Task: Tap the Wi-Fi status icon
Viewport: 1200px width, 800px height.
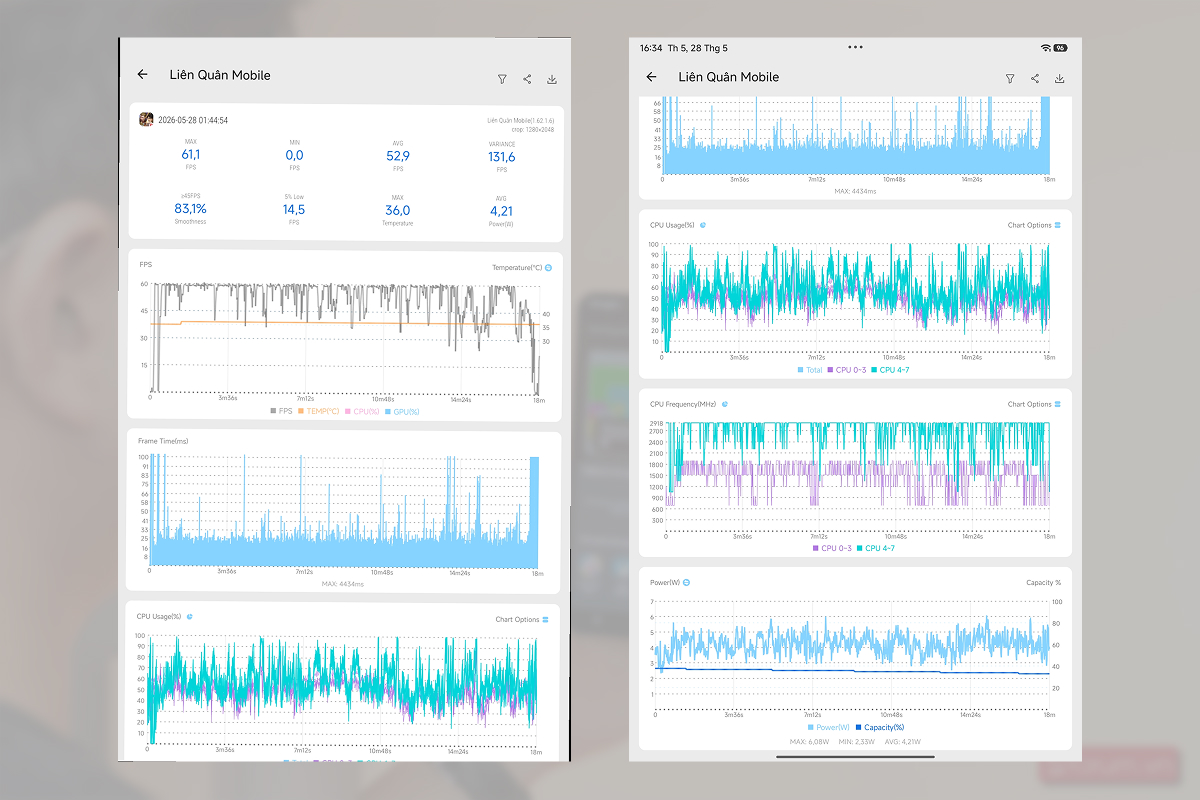Action: [x=1045, y=48]
